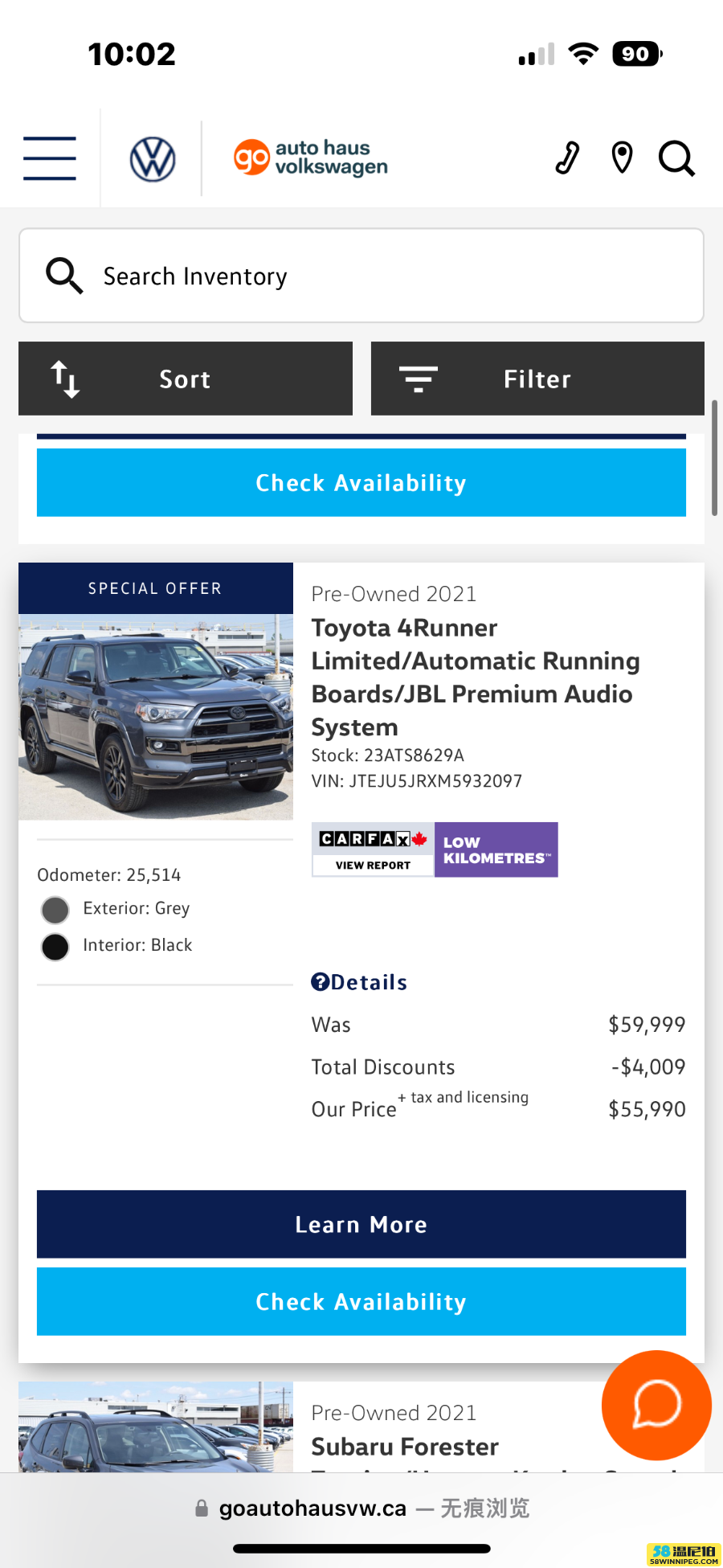Open the Subaru Forester listing title
The width and height of the screenshot is (723, 1568).
pyautogui.click(x=405, y=1447)
